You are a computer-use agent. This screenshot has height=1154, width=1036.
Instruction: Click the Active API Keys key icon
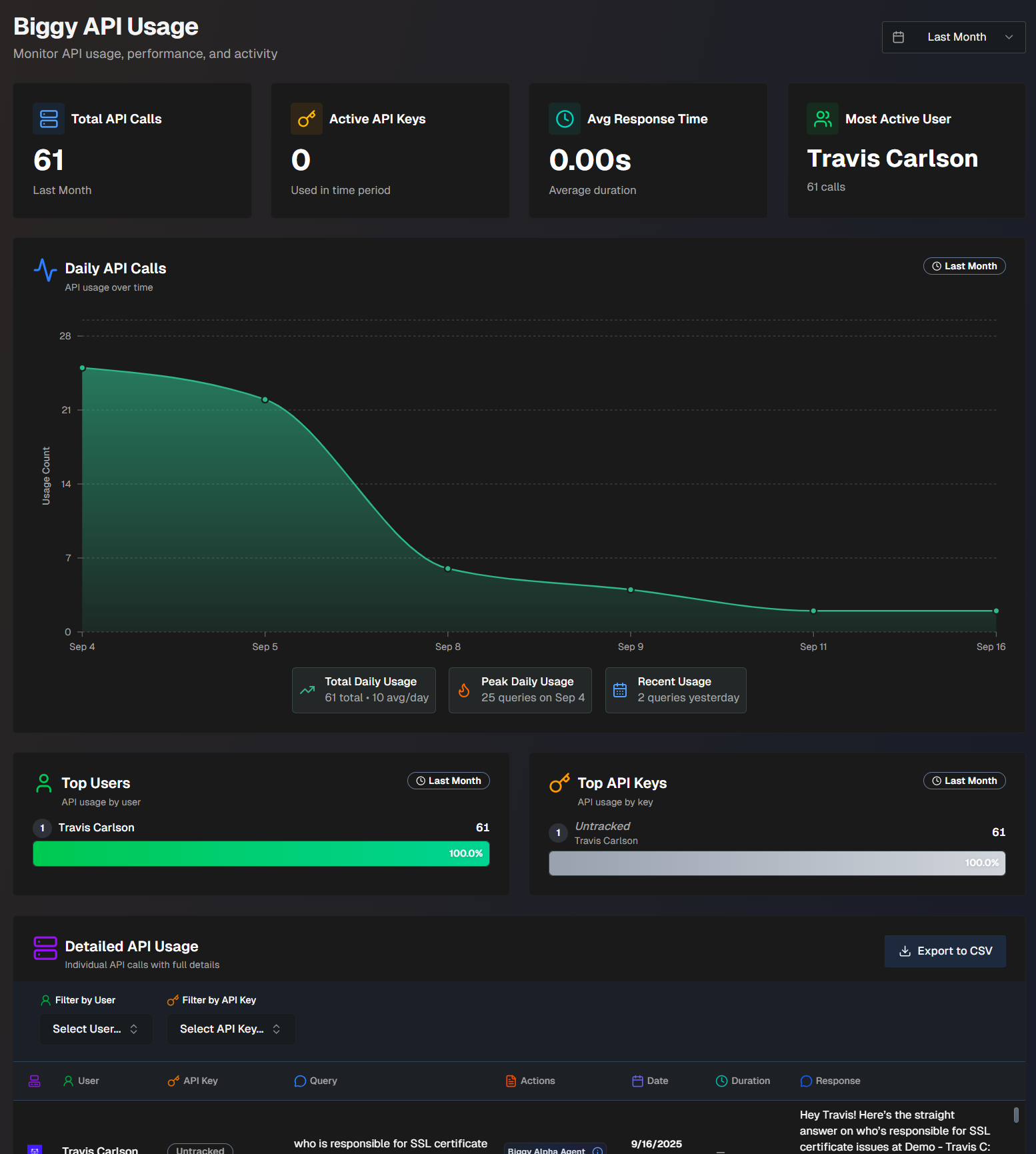(x=307, y=119)
